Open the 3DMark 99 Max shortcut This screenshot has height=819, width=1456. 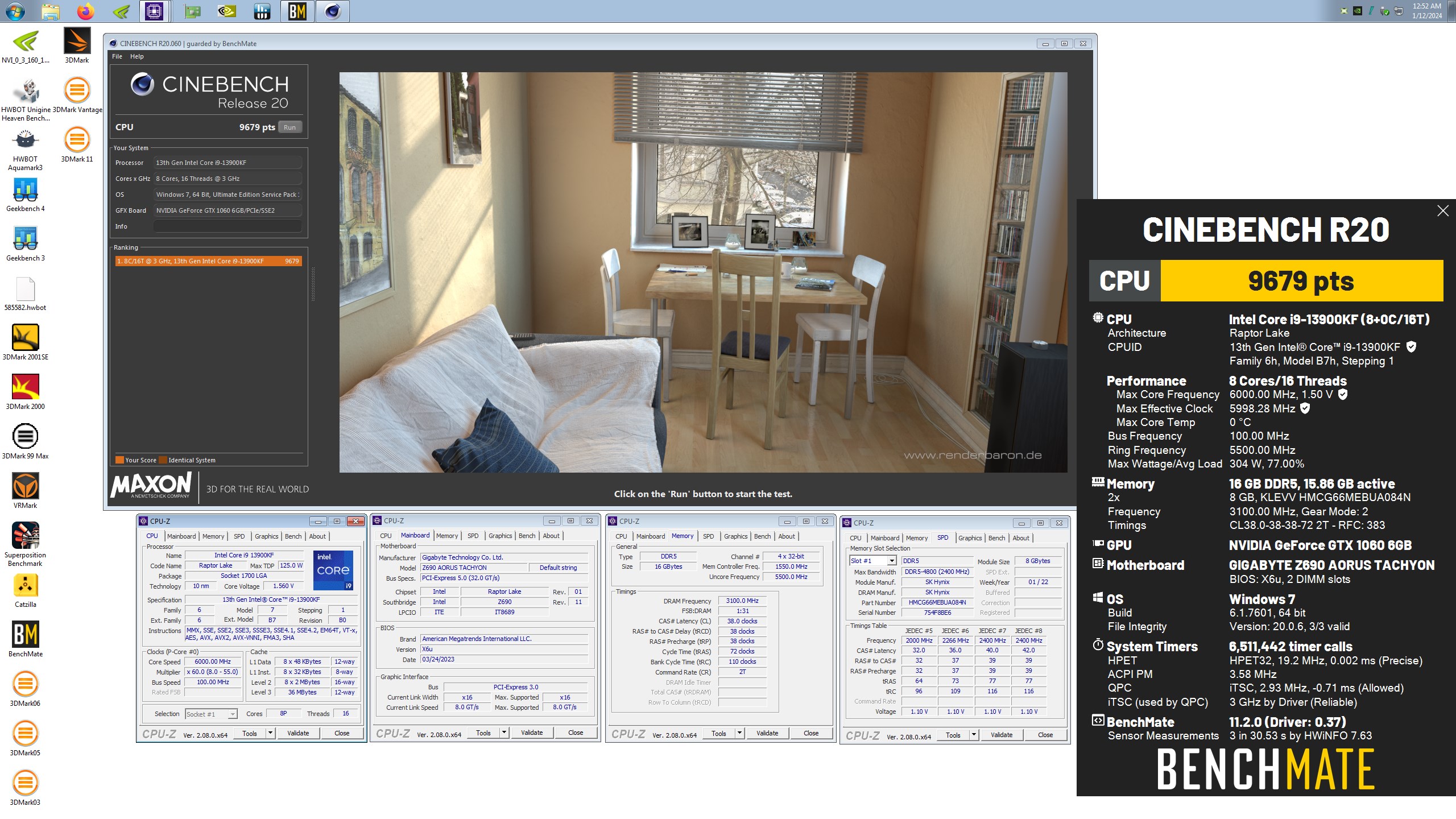tap(26, 442)
